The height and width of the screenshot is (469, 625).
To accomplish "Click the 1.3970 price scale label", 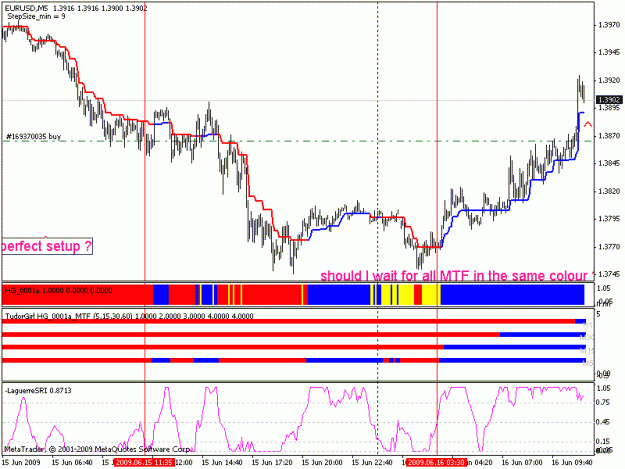I will tap(609, 25).
